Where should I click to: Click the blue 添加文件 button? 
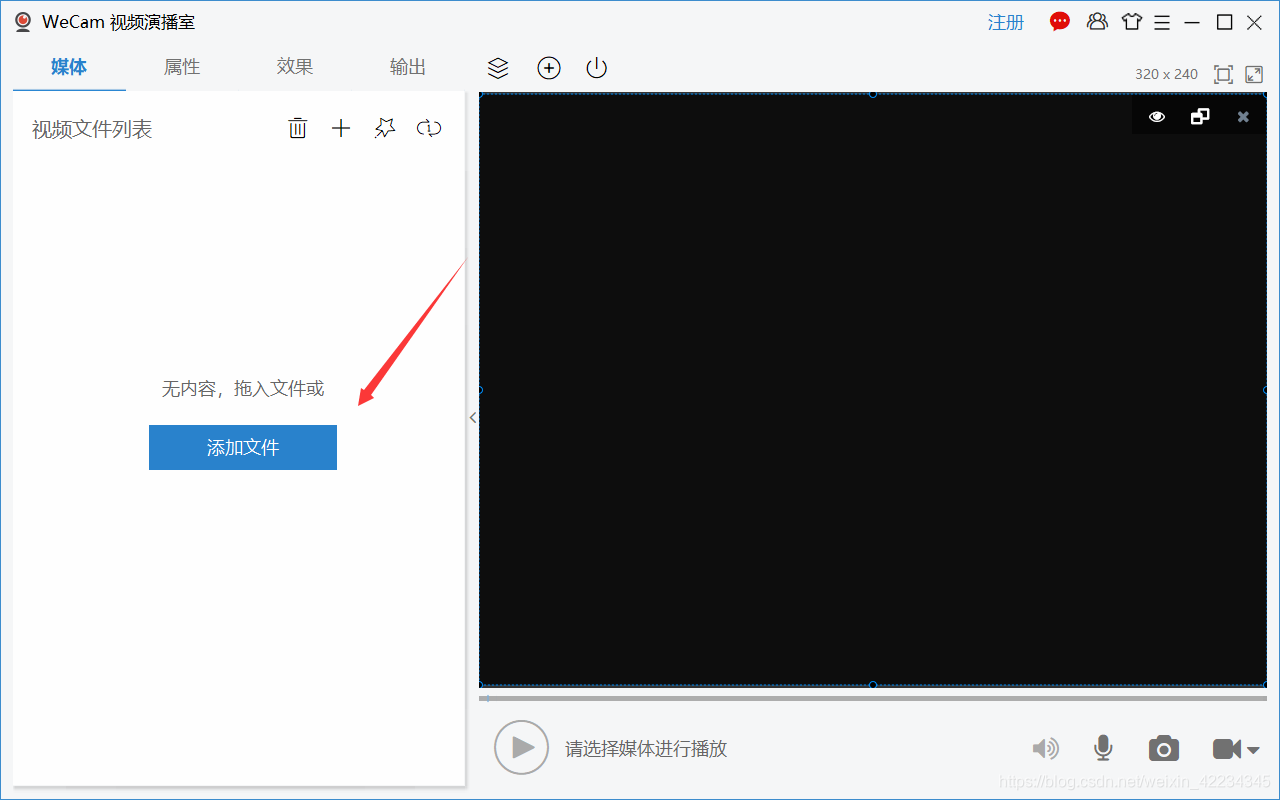(x=243, y=447)
